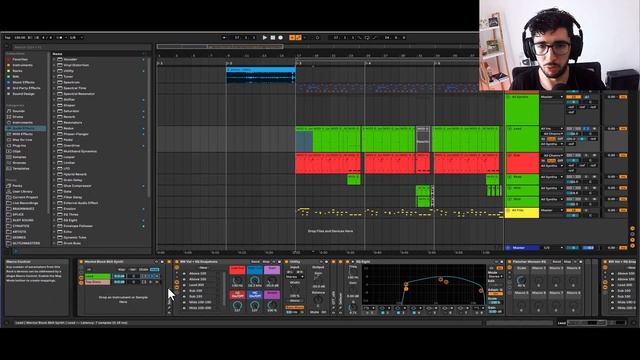Open SPLICE folder in Places
The width and height of the screenshot is (640, 360).
18,214
